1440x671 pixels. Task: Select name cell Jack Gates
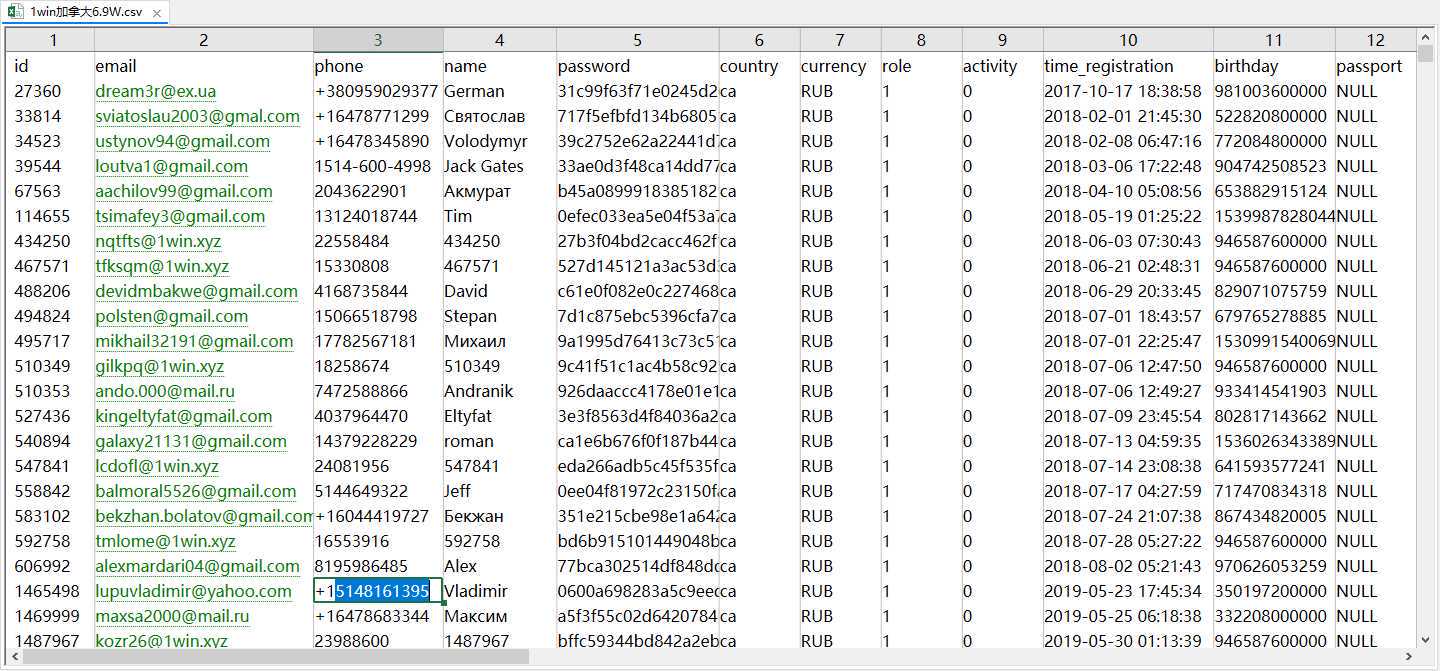click(x=500, y=166)
